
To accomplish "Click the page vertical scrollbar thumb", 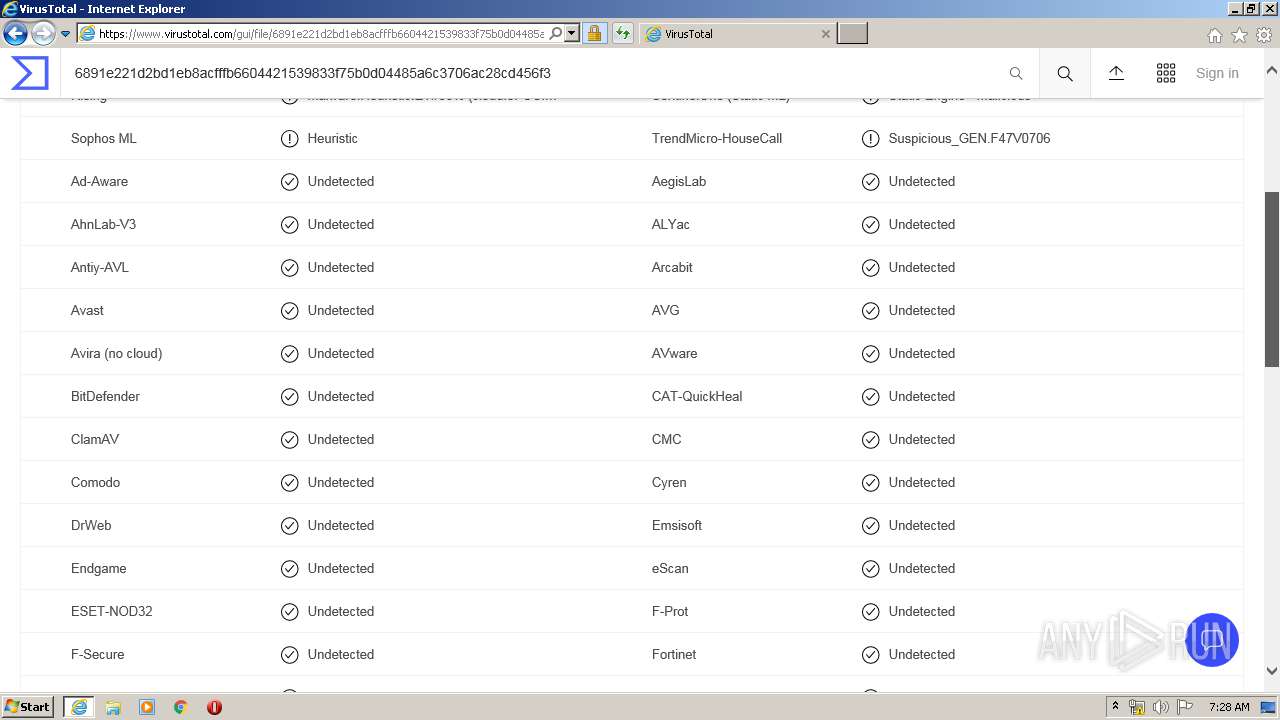I will pos(1272,279).
